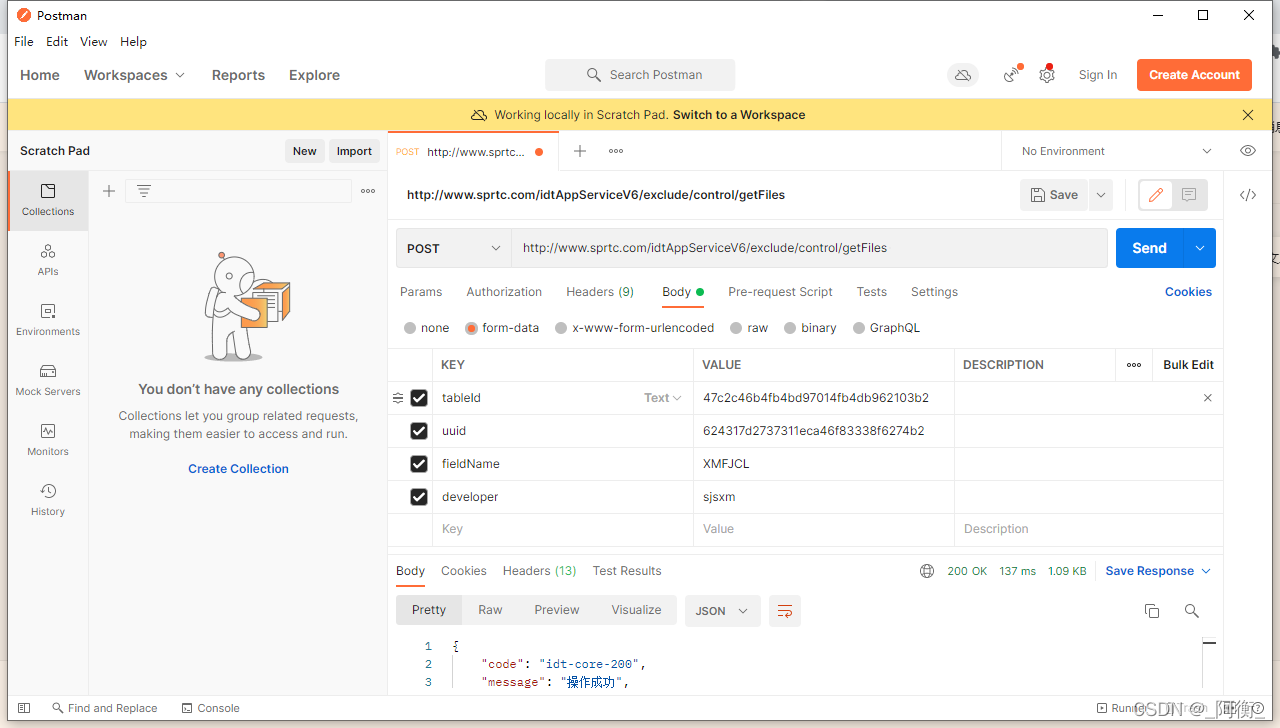Expand the Workspaces dropdown

pos(135,75)
